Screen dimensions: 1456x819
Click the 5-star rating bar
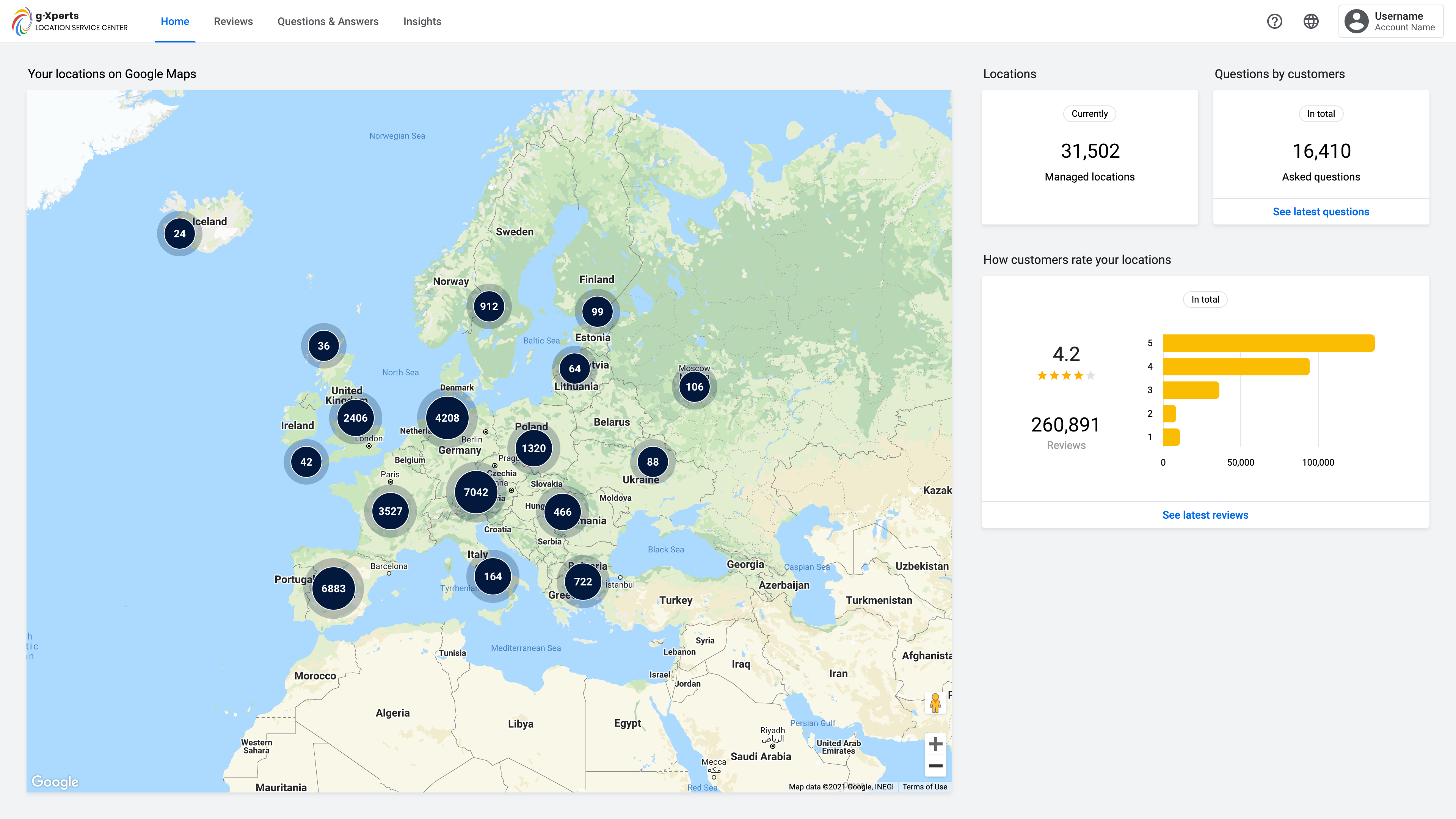click(x=1268, y=343)
